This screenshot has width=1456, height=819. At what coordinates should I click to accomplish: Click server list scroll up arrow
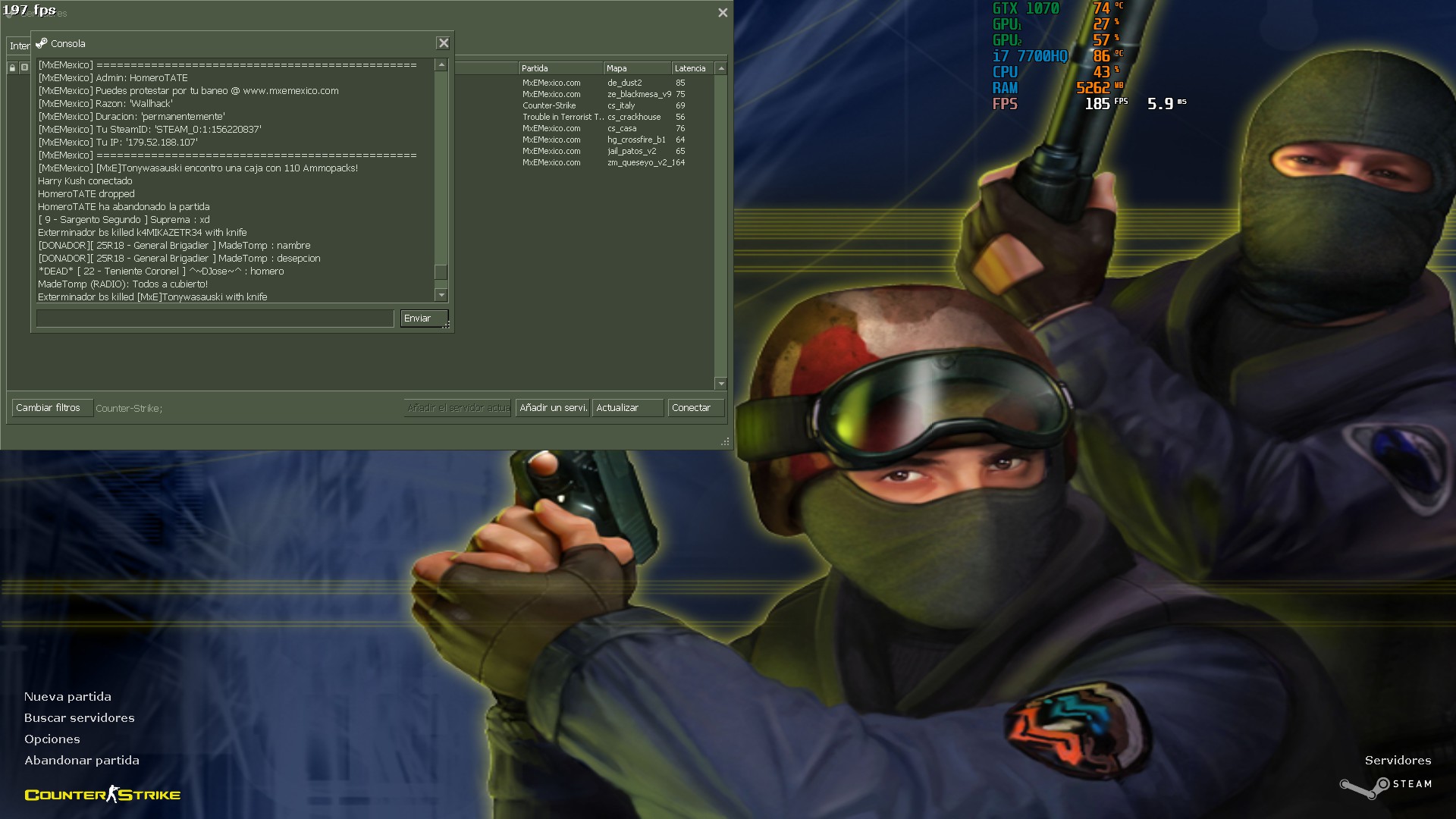click(x=721, y=68)
